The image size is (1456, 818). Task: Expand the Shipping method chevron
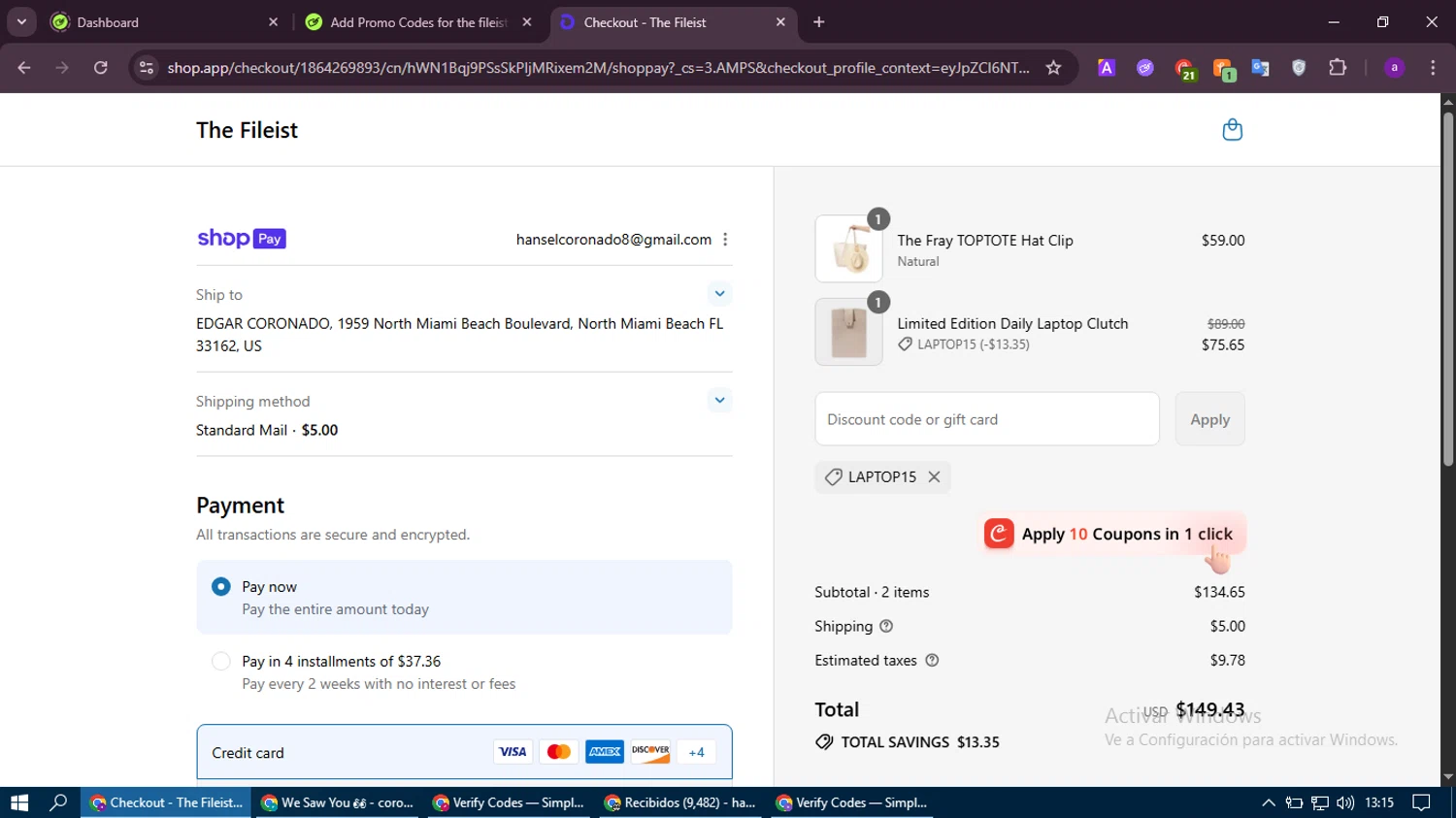[719, 400]
